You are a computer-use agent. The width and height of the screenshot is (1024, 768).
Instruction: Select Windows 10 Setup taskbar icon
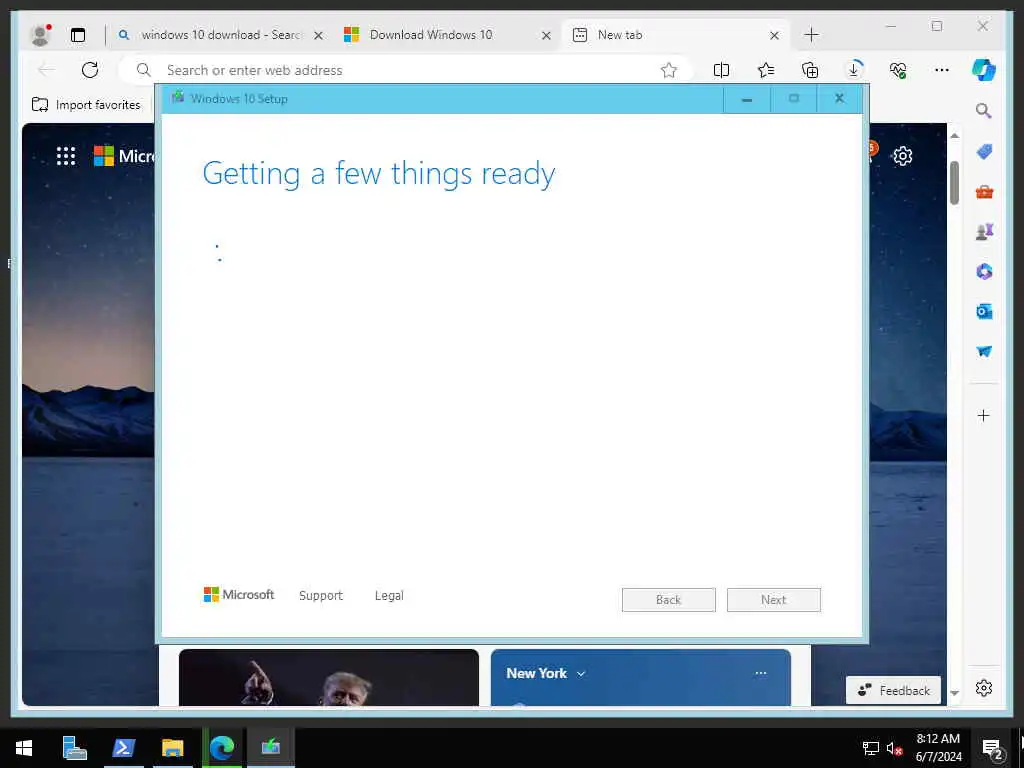(x=271, y=748)
